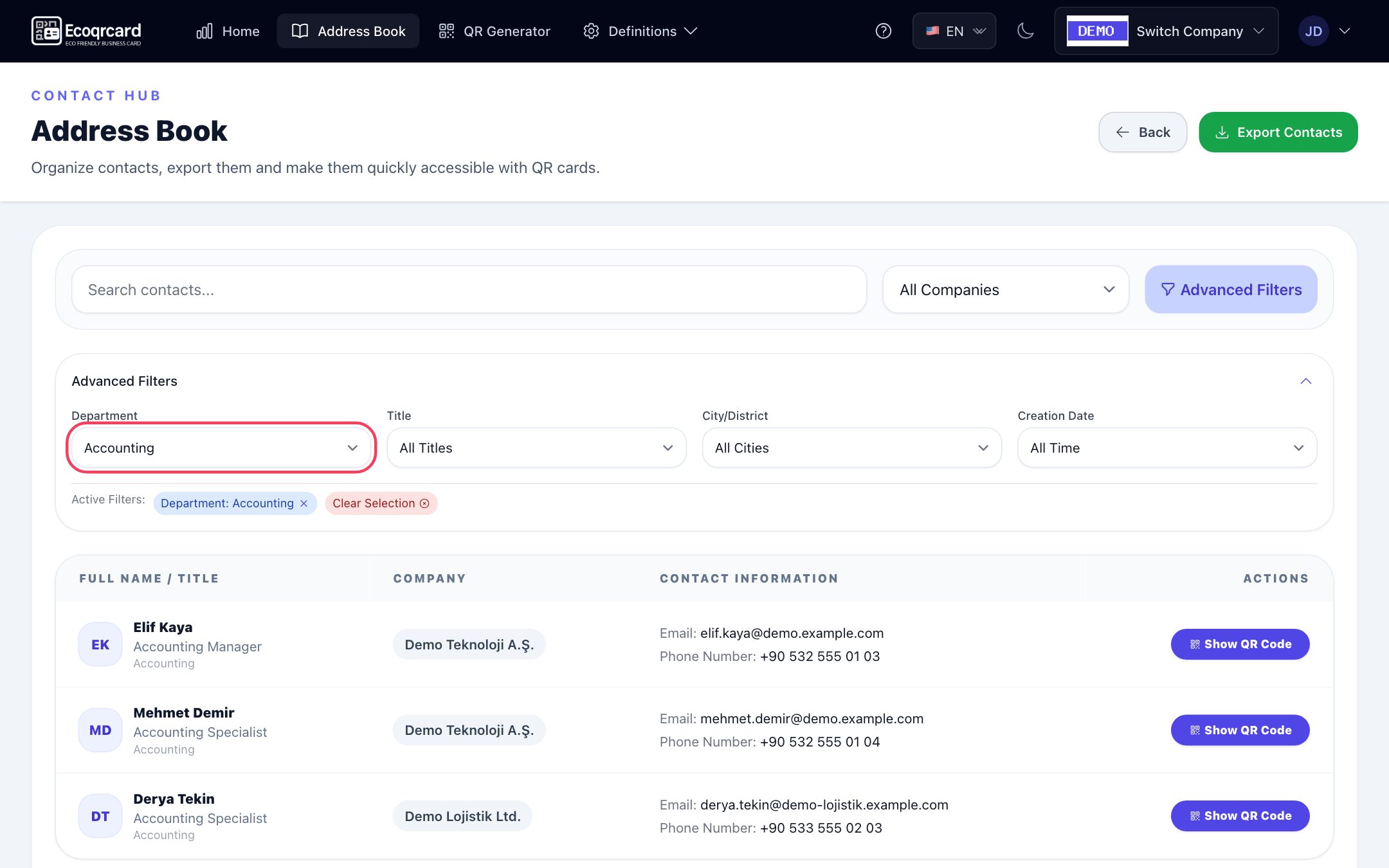Screen dimensions: 1389x868
Task: Click Elif Kaya's Demo Teknoloji A.Ş. tag
Action: 469,644
